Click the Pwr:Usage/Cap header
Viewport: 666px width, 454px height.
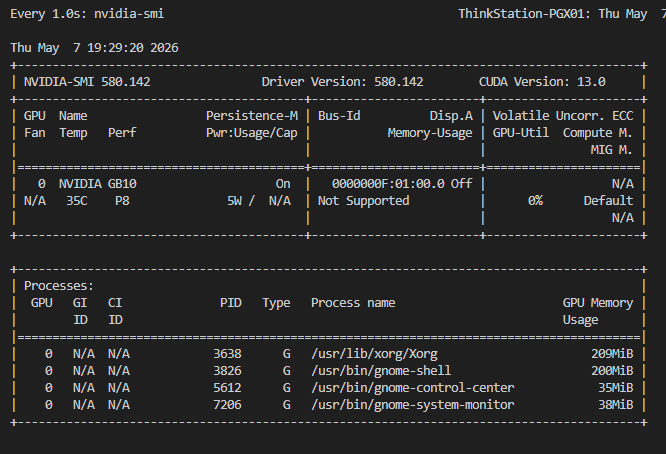252,133
